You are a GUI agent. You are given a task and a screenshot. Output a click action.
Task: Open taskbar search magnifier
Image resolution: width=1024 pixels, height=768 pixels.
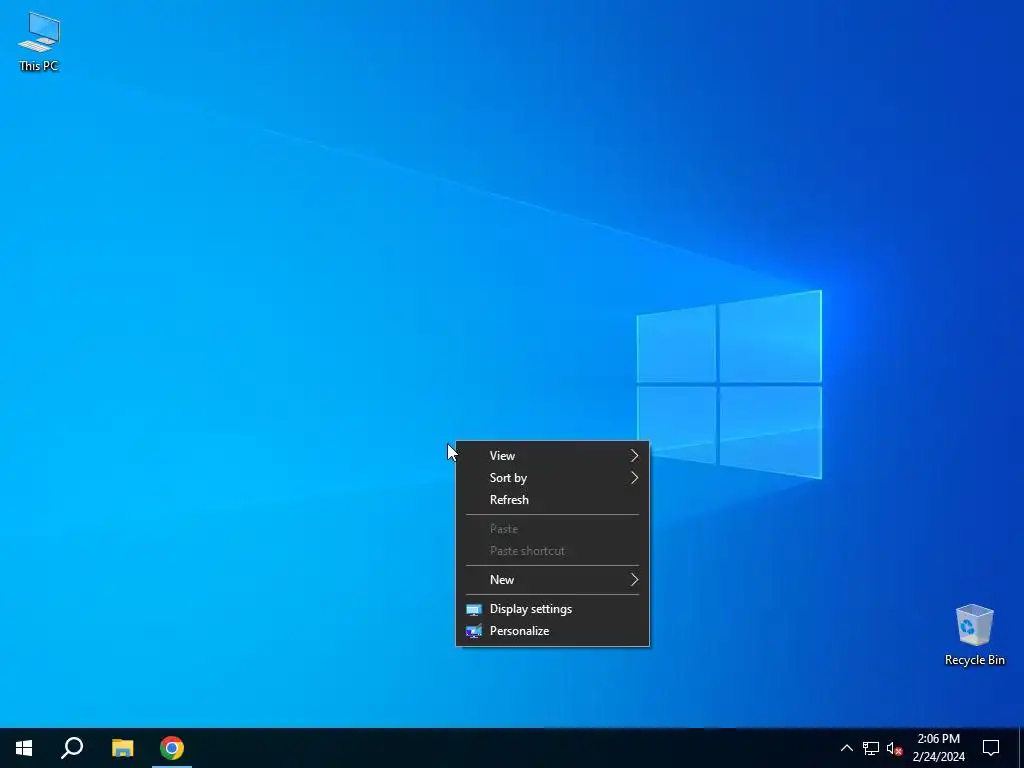72,748
